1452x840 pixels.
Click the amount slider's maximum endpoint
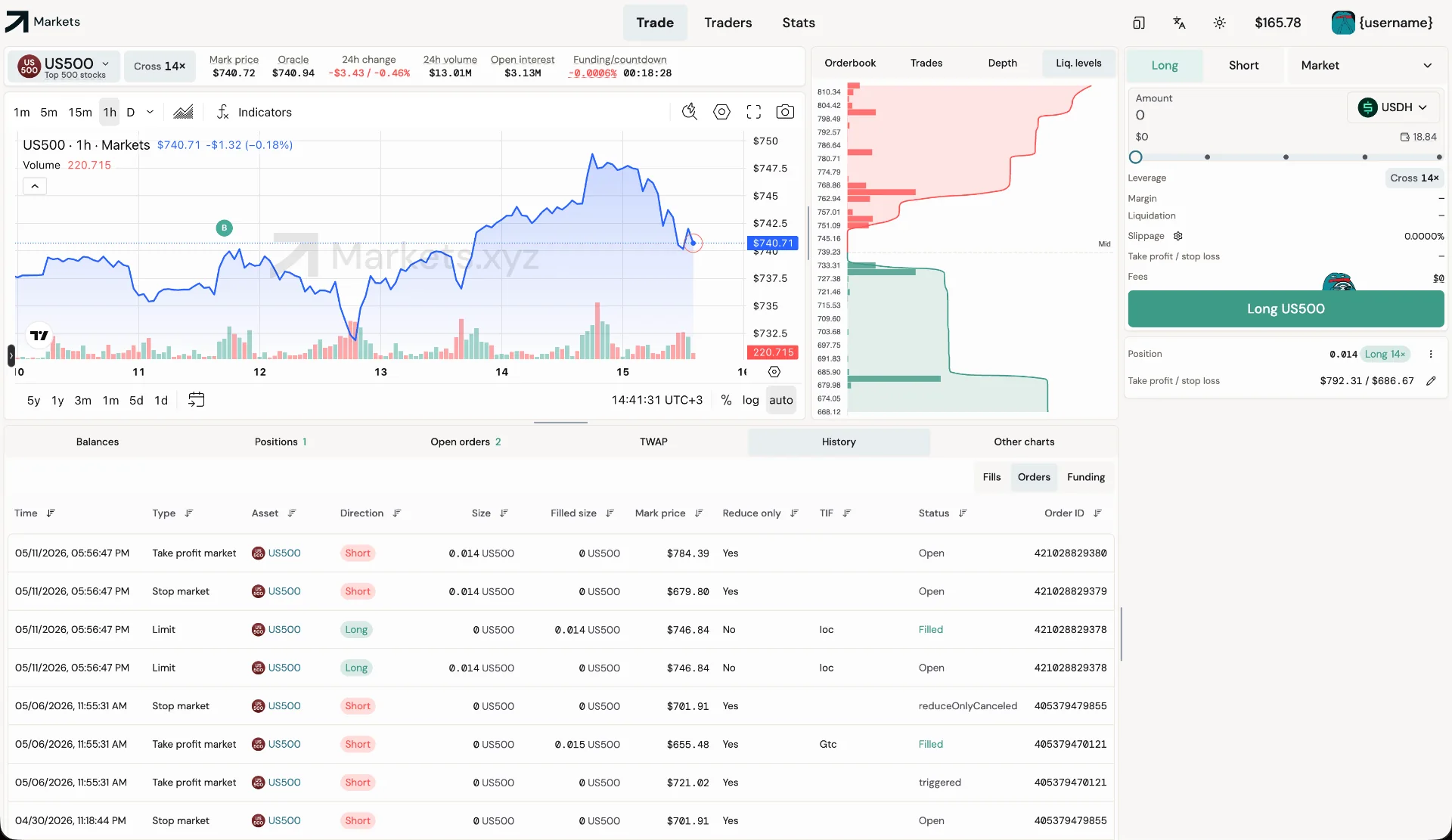(1438, 157)
